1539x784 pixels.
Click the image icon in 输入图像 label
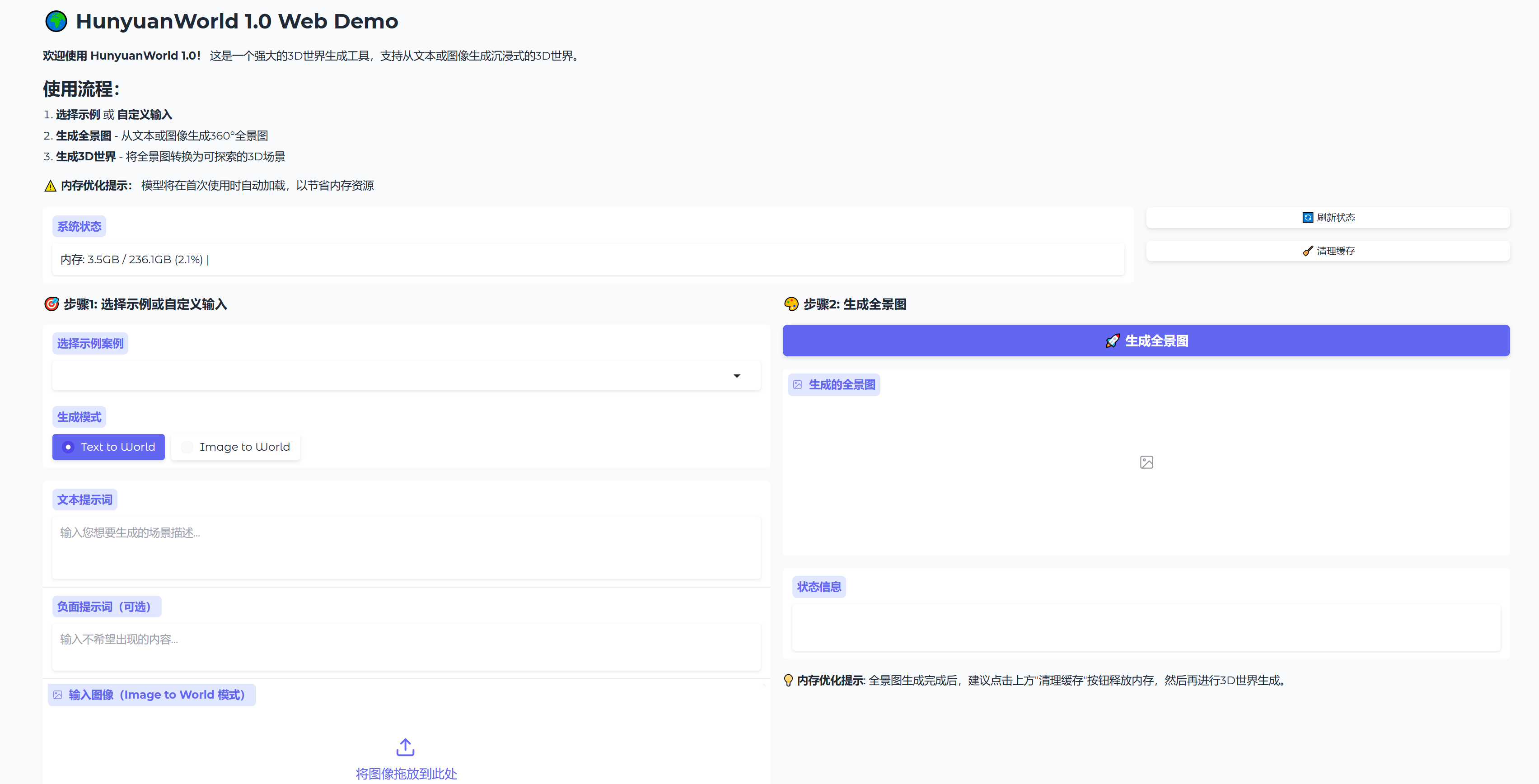pyautogui.click(x=57, y=695)
